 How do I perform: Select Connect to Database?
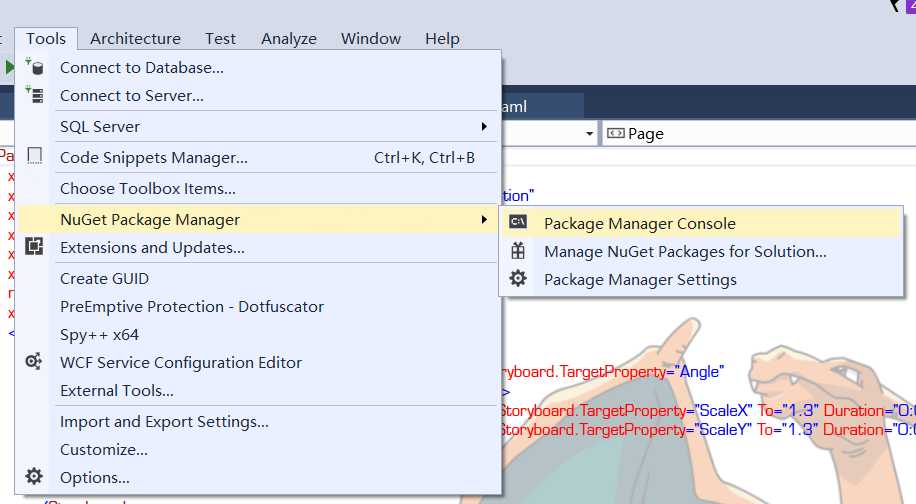pos(258,67)
